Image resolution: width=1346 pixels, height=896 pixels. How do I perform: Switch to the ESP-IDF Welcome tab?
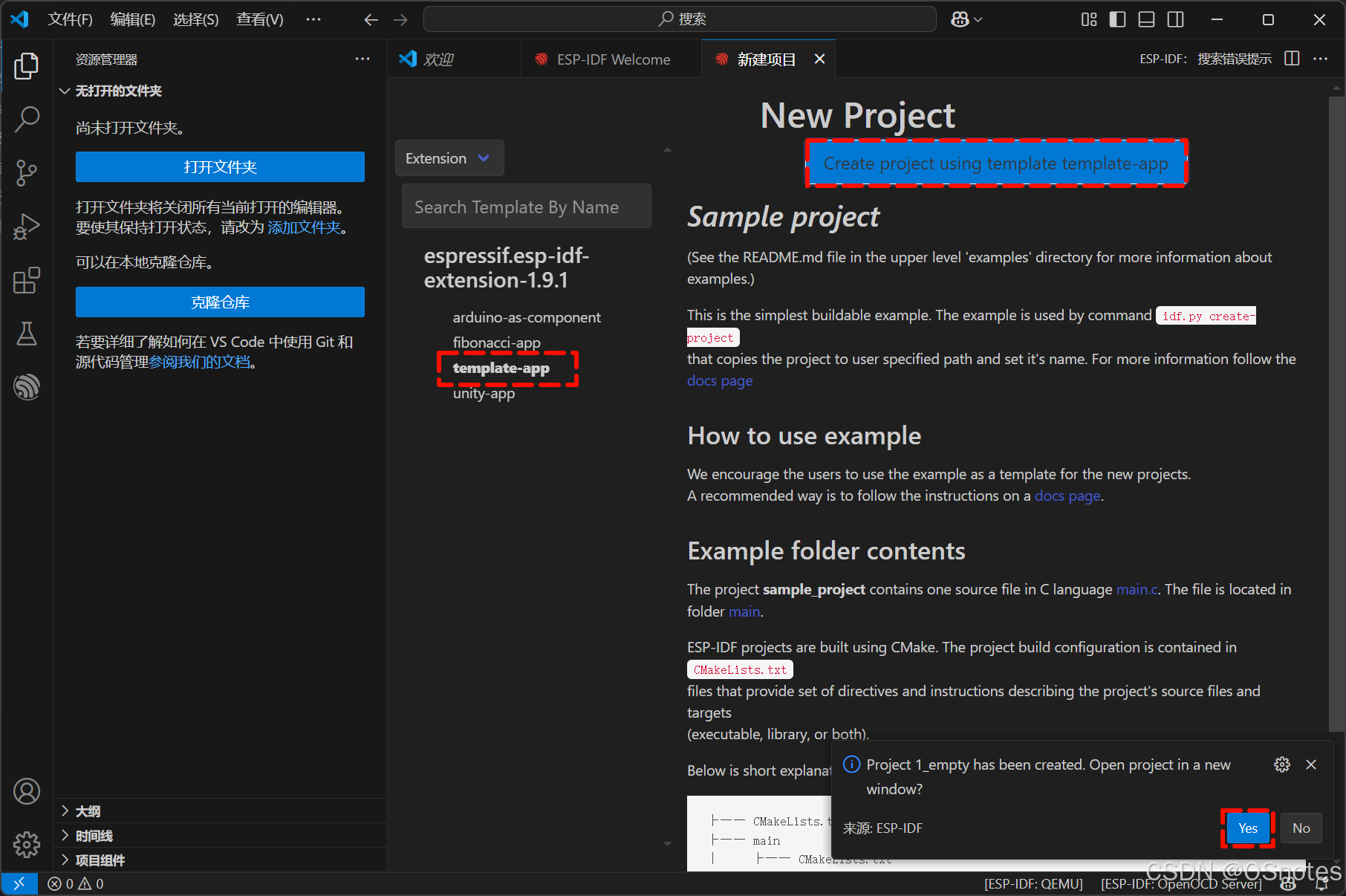pos(613,59)
